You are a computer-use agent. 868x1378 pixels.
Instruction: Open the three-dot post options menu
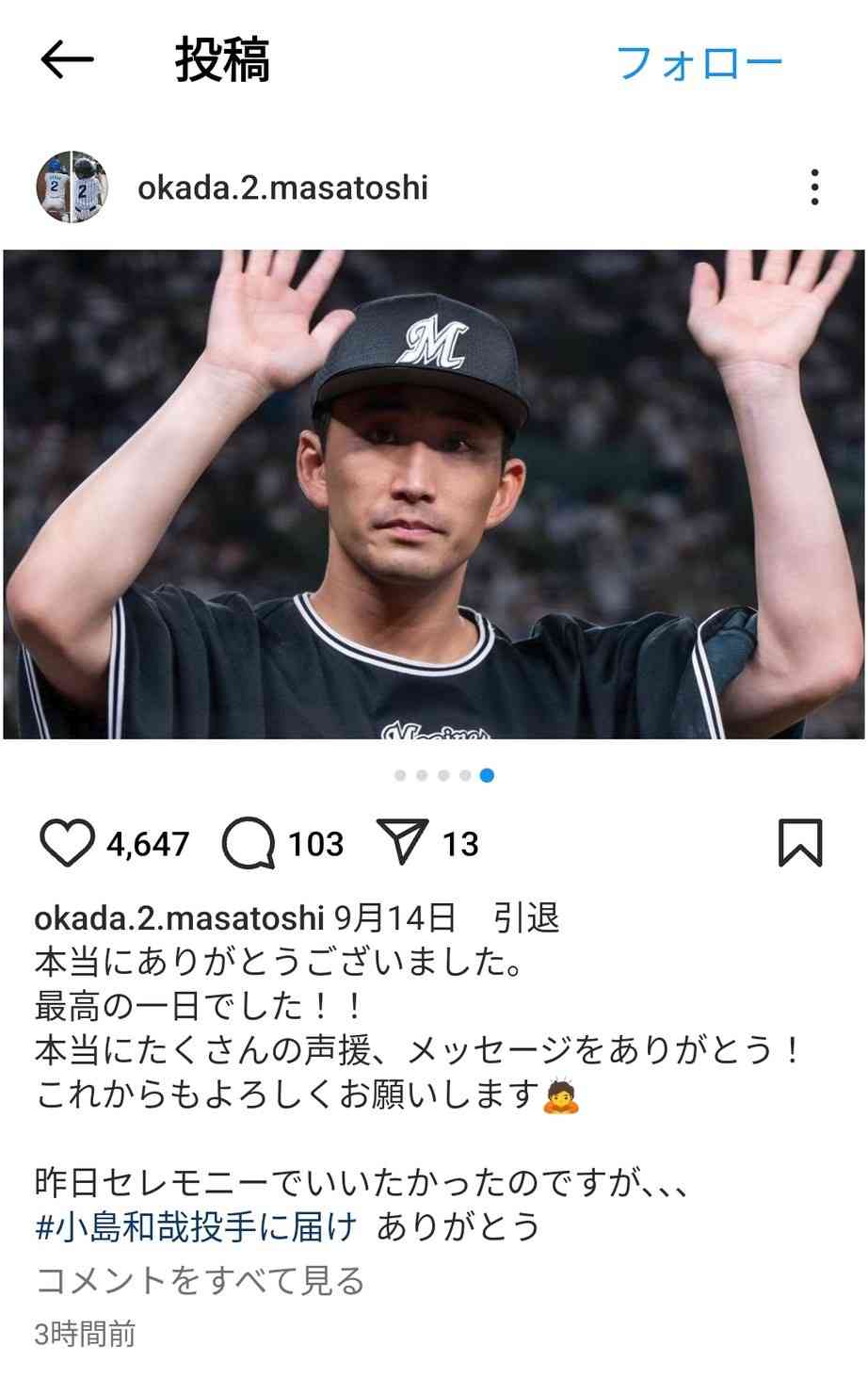coord(814,187)
